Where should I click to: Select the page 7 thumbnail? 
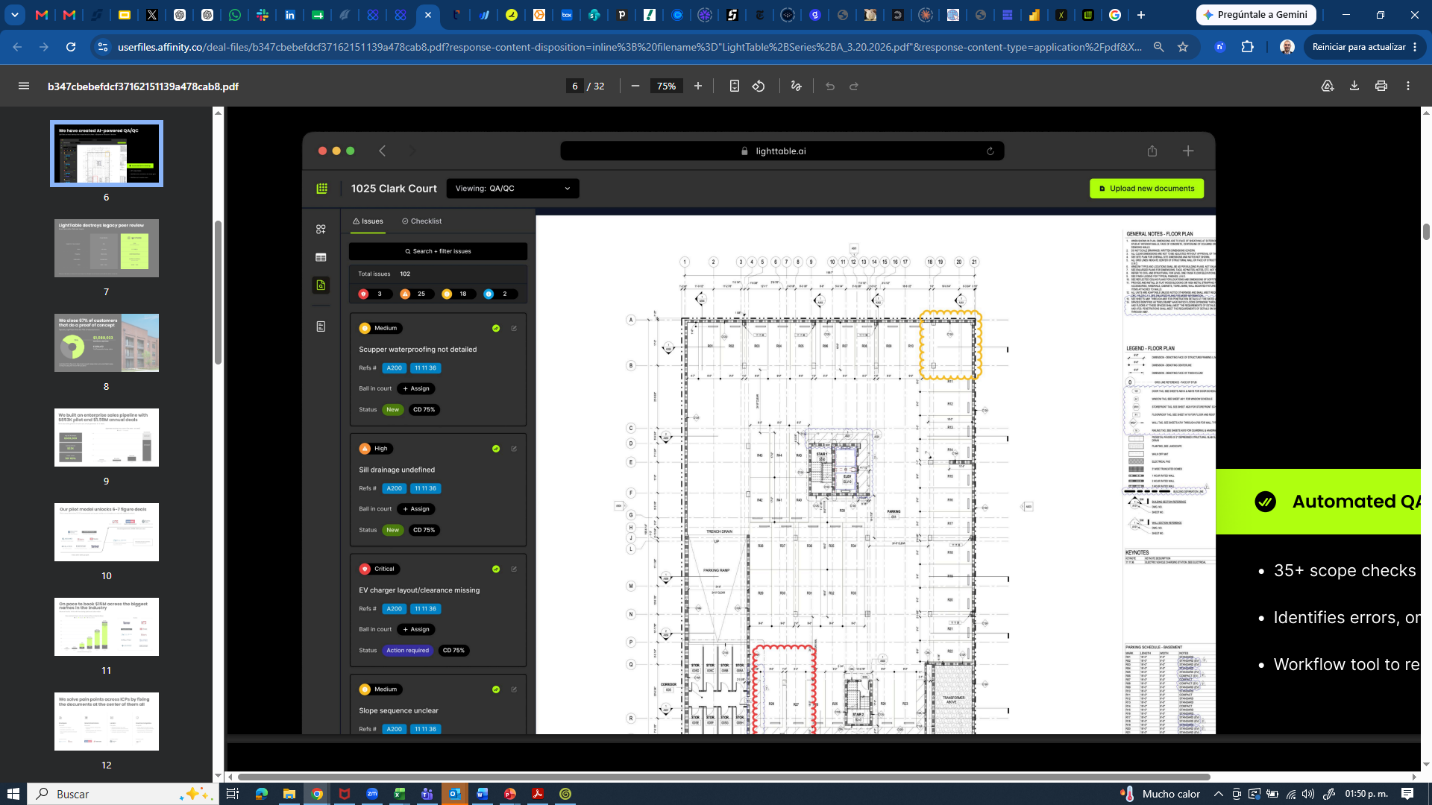point(106,248)
